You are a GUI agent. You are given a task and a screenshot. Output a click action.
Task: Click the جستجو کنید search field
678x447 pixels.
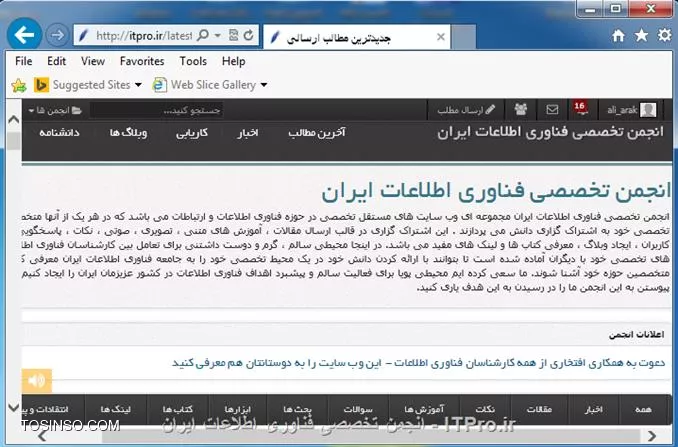tap(157, 110)
